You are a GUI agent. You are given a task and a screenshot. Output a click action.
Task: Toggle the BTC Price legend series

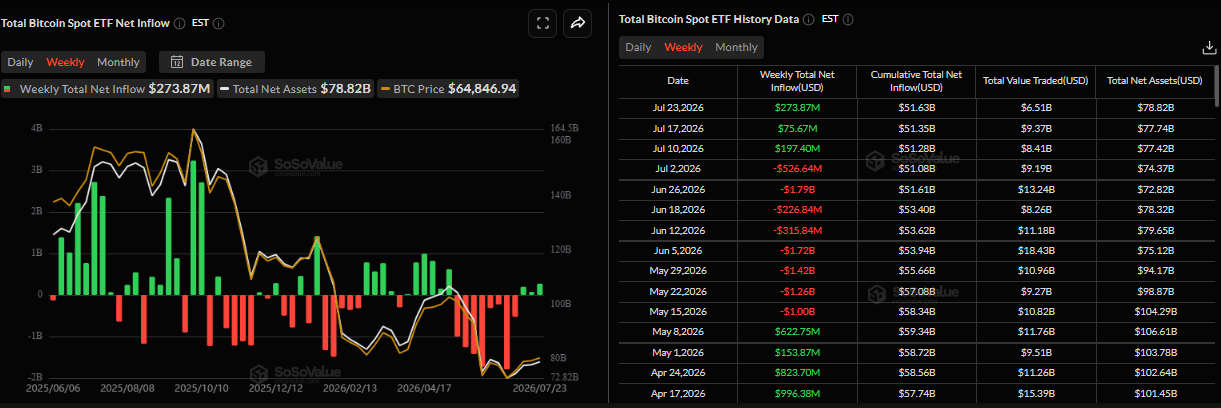click(448, 89)
